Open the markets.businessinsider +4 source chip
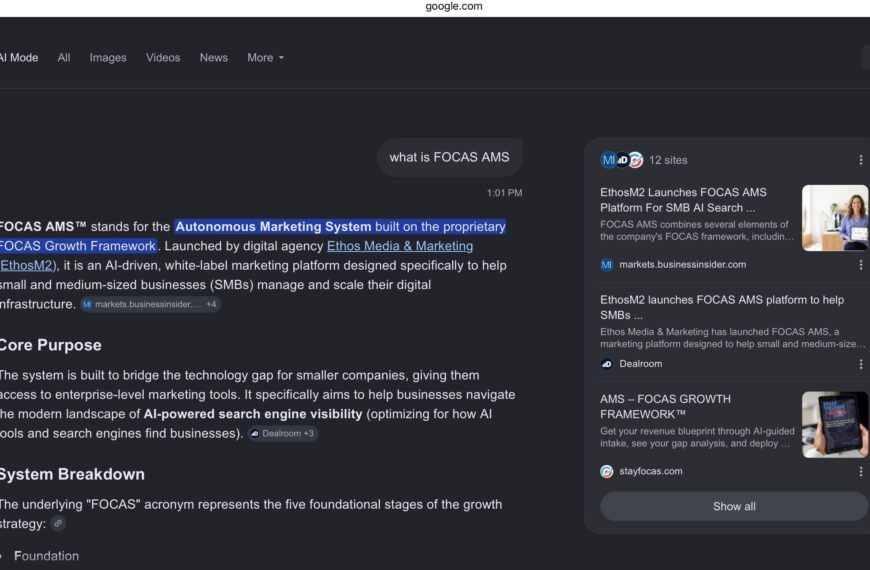Screen dimensions: 870x570 [x=150, y=304]
